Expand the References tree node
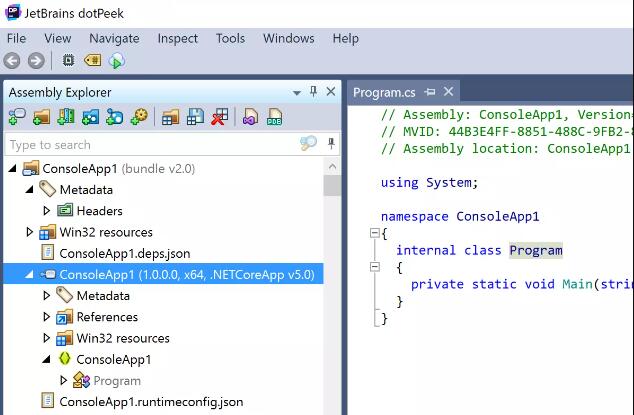Image resolution: width=634 pixels, height=415 pixels. 47,317
